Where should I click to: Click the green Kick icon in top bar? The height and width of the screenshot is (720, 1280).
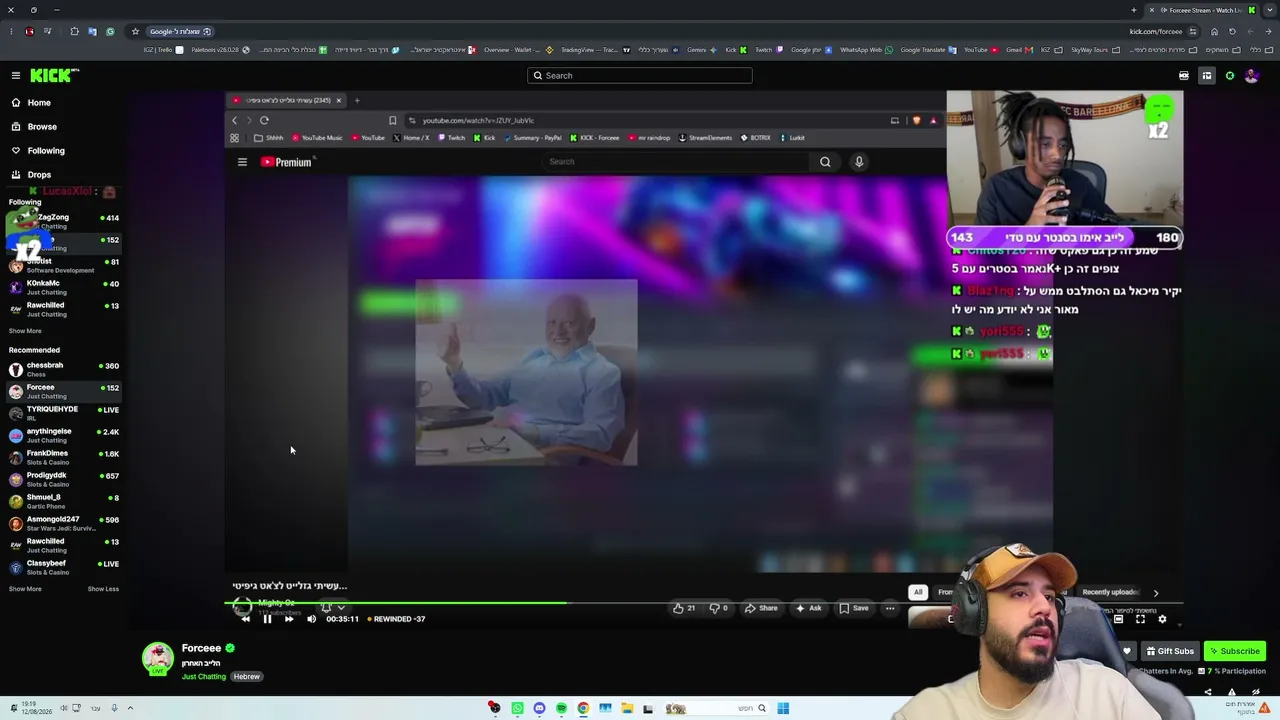coord(1230,76)
